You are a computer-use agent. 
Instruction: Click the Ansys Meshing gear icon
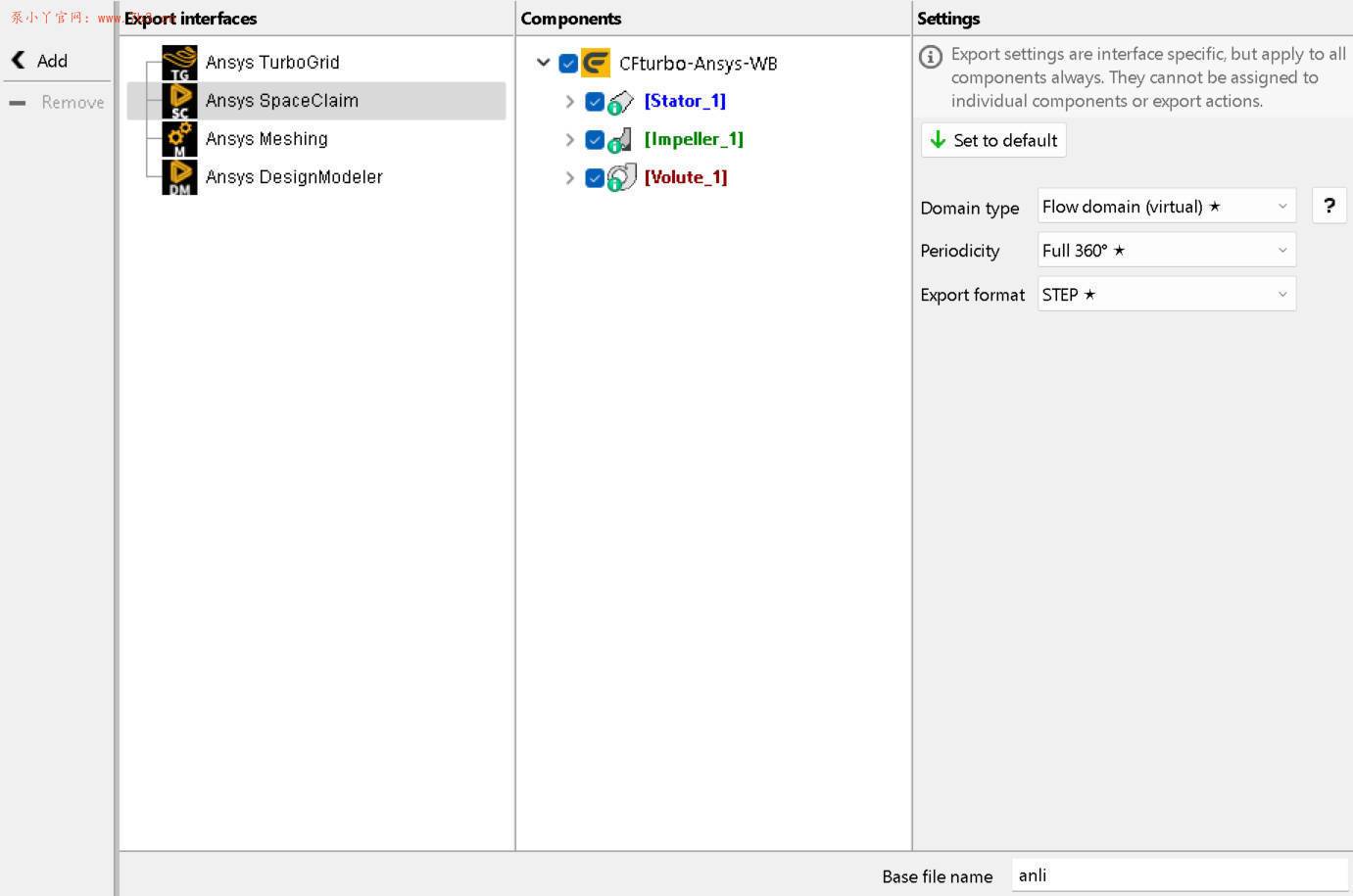click(x=179, y=139)
